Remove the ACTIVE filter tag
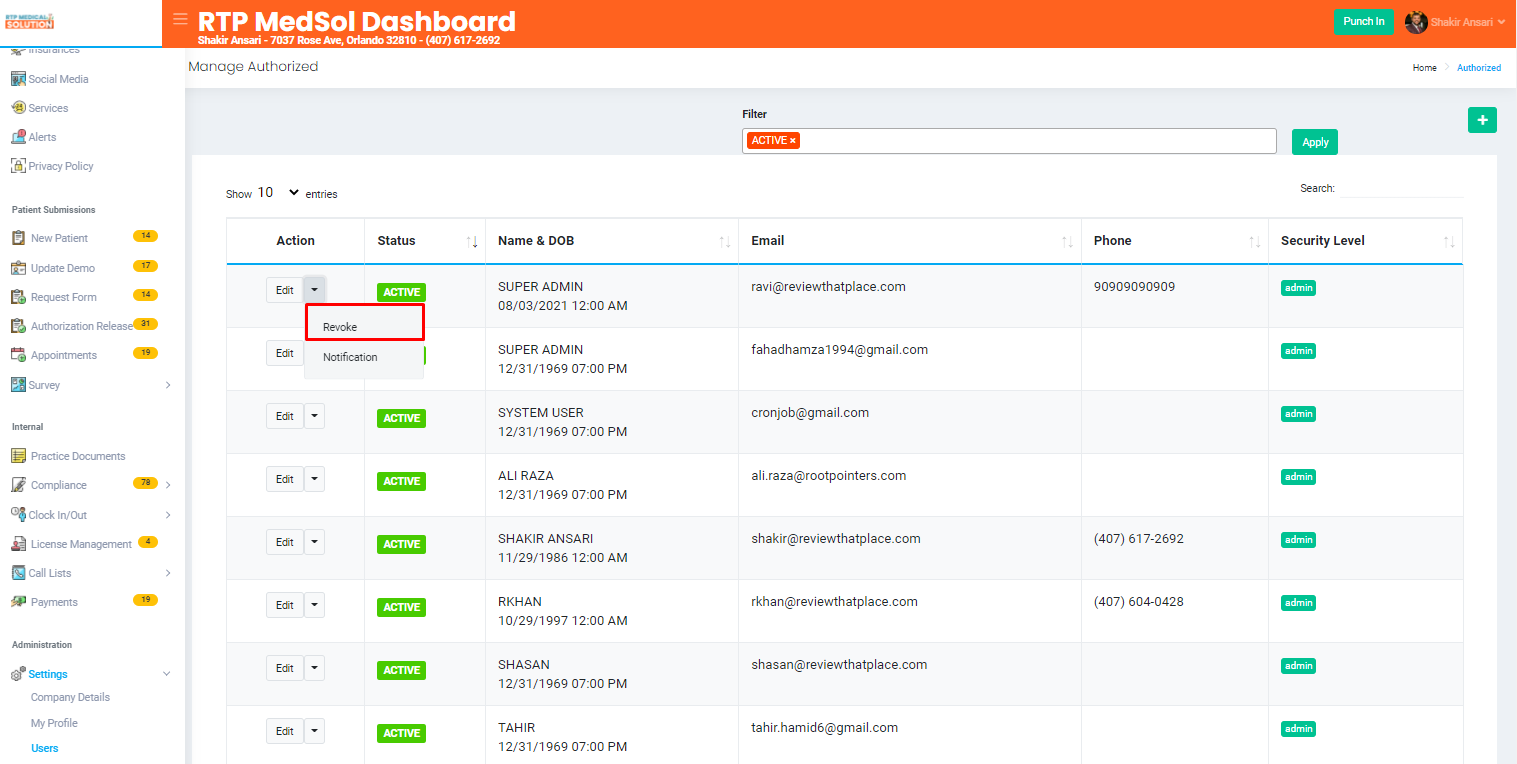The height and width of the screenshot is (764, 1517). point(793,141)
